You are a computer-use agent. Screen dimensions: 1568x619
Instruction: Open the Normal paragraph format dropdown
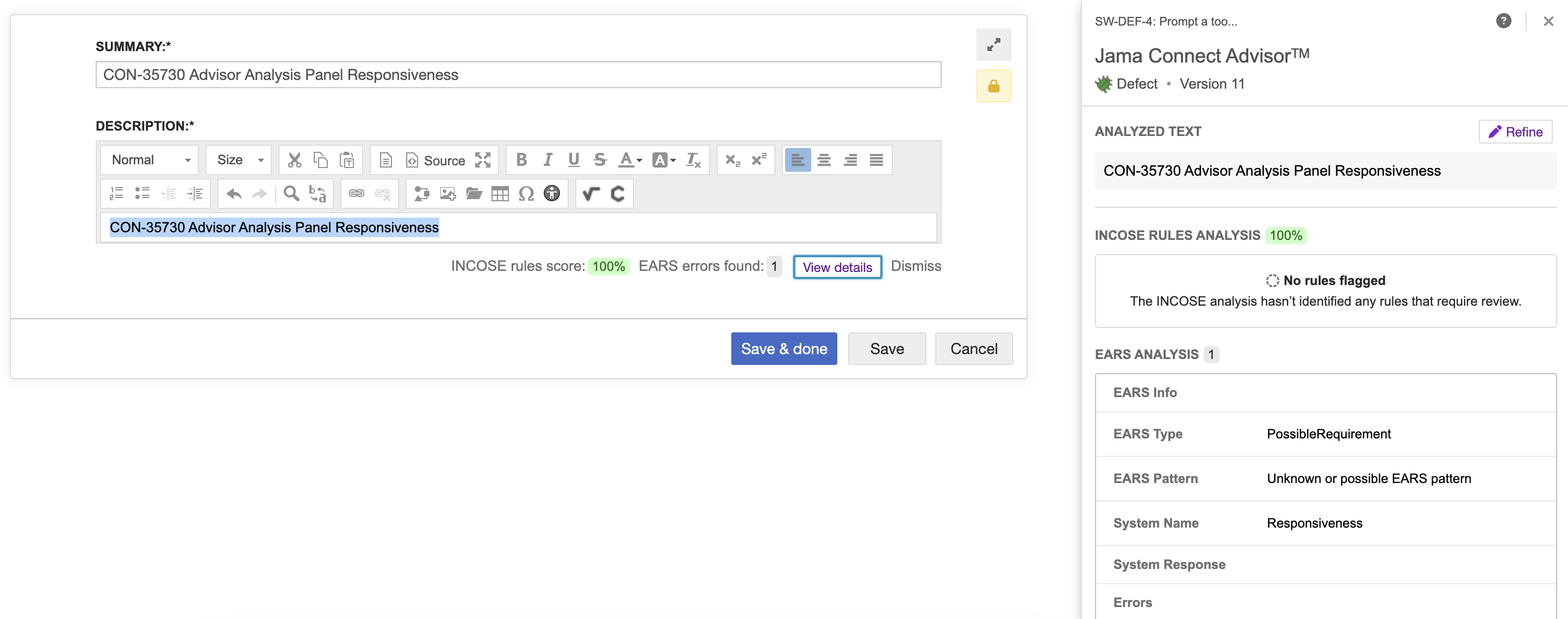(x=150, y=159)
